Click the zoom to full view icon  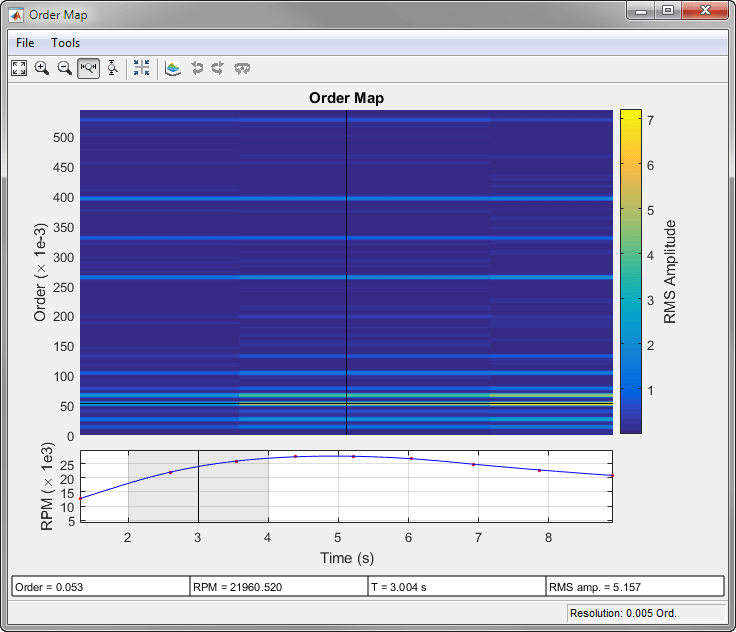(19, 68)
